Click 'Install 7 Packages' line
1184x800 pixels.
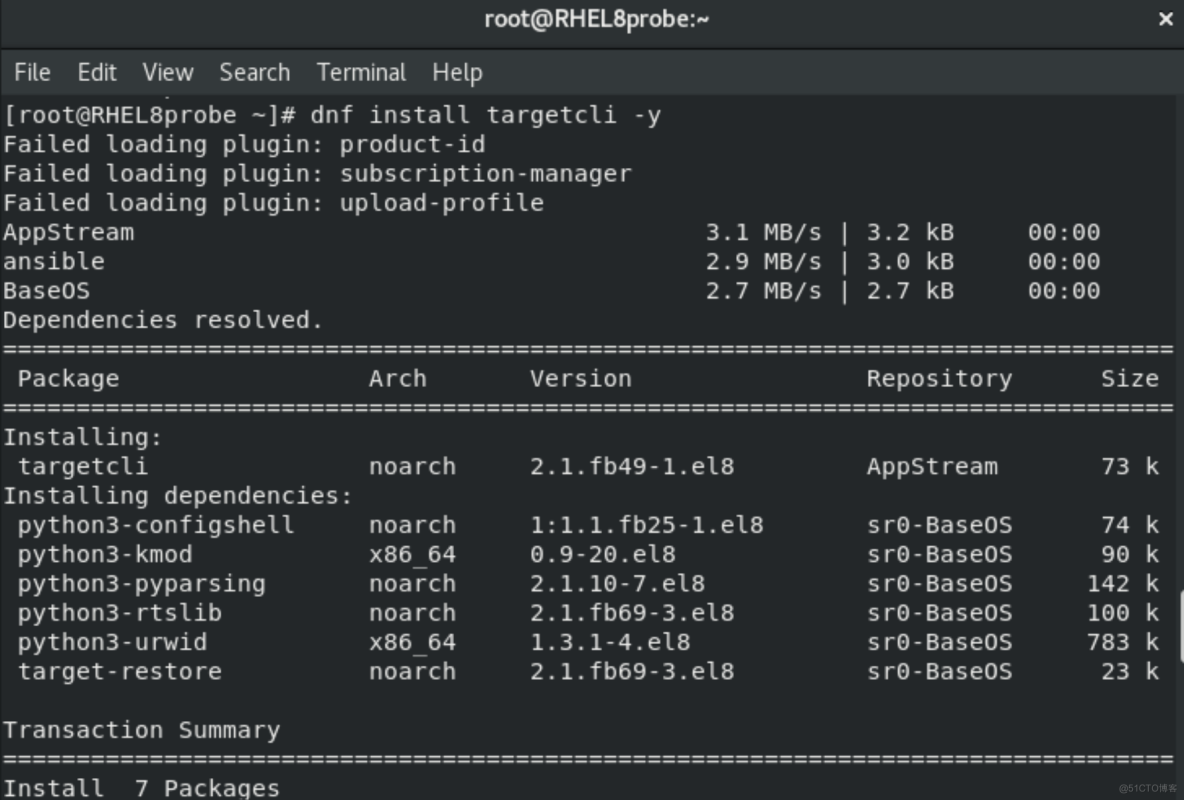coord(141,788)
